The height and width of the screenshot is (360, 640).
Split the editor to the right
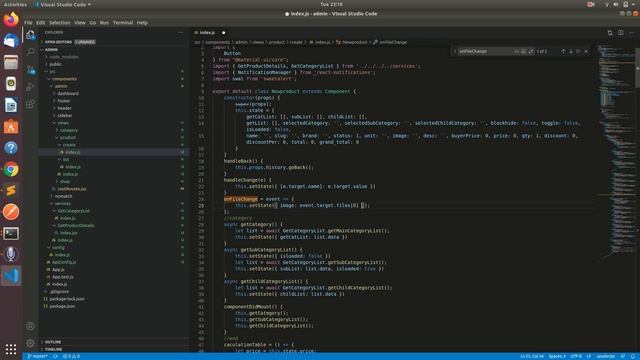point(620,33)
